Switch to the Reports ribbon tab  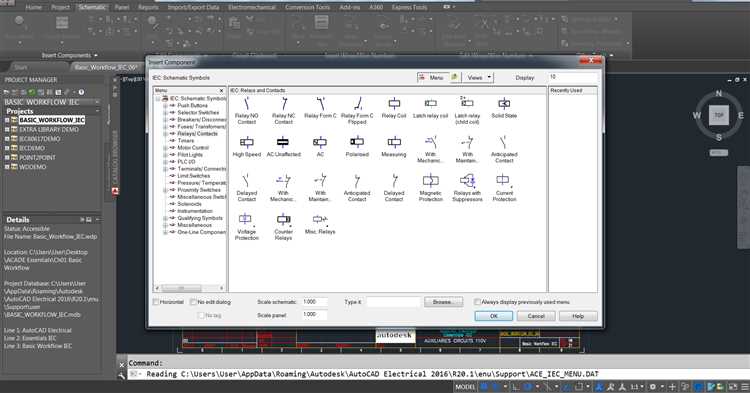148,7
